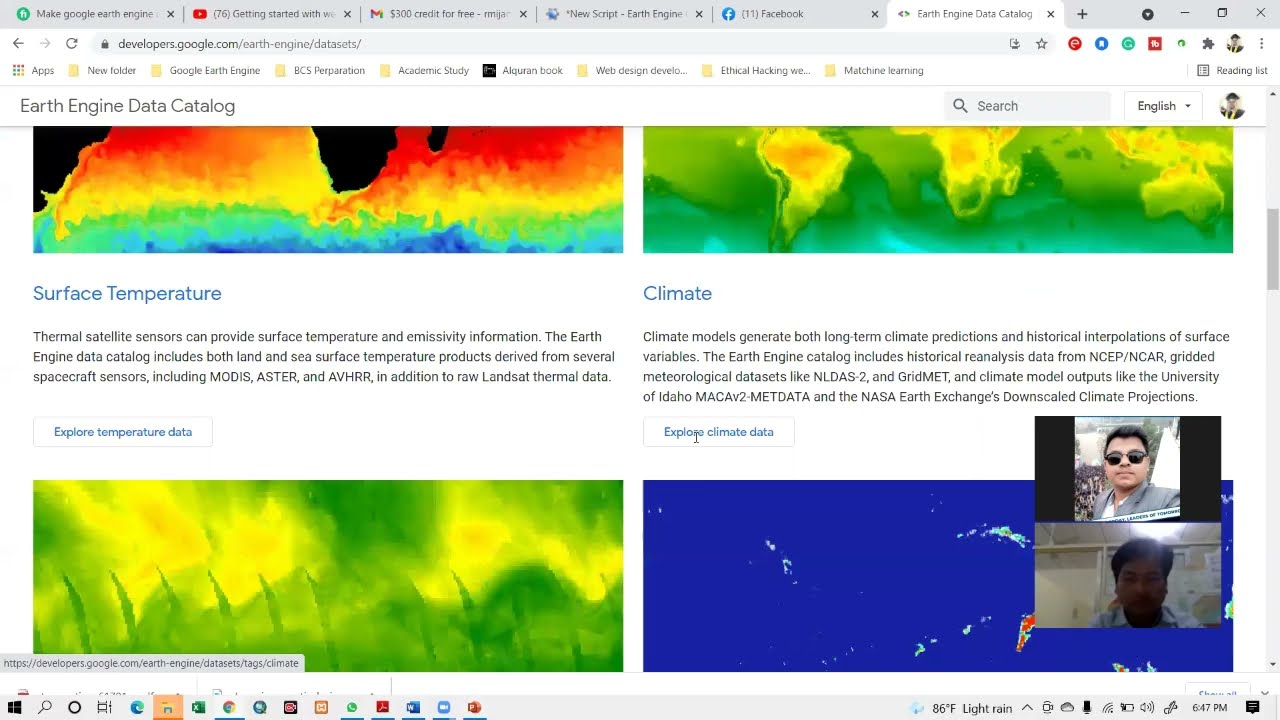
Task: Open the 'Climate' heading link
Action: (677, 293)
